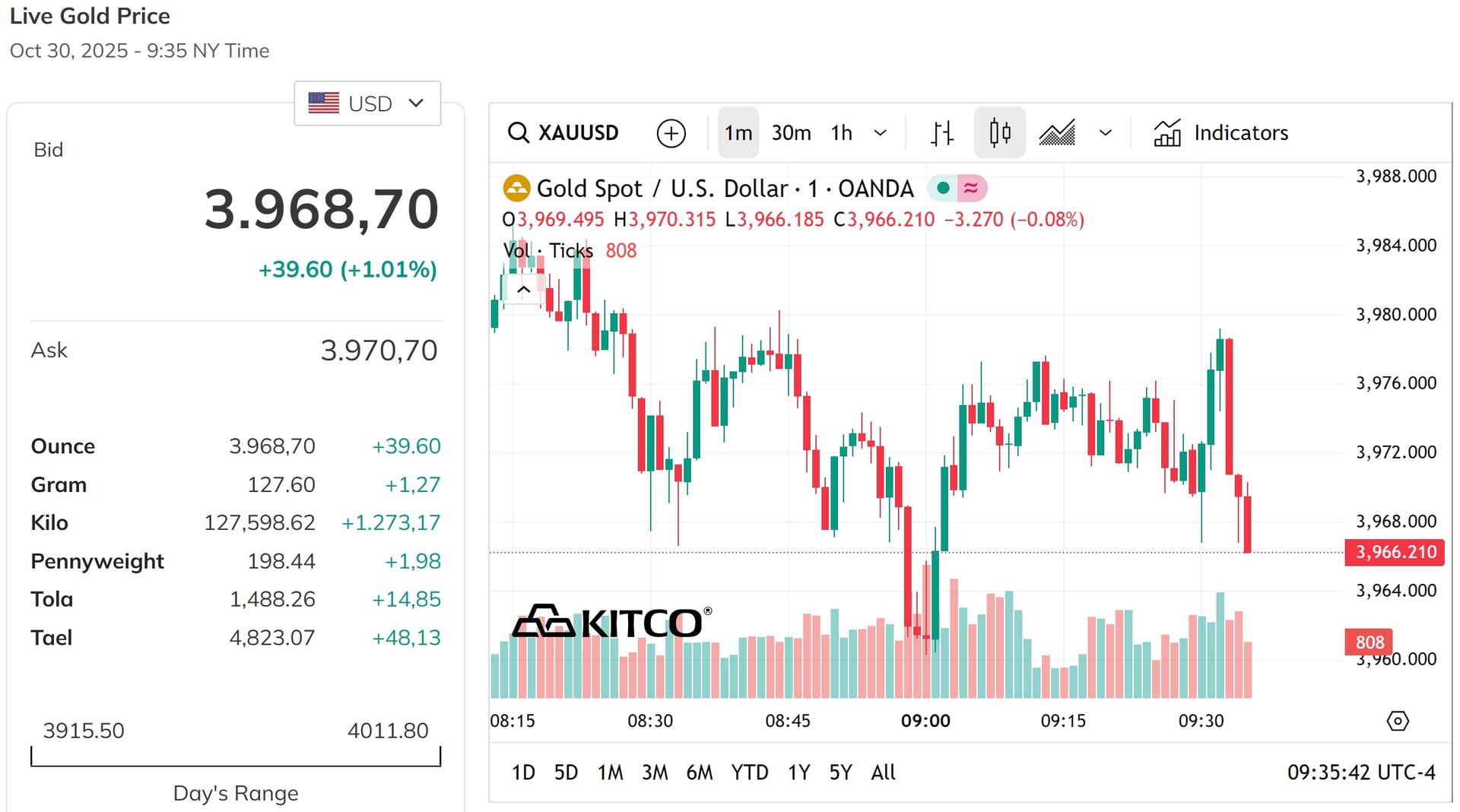Set chart range to 5D
Viewport: 1460px width, 812px height.
point(566,772)
